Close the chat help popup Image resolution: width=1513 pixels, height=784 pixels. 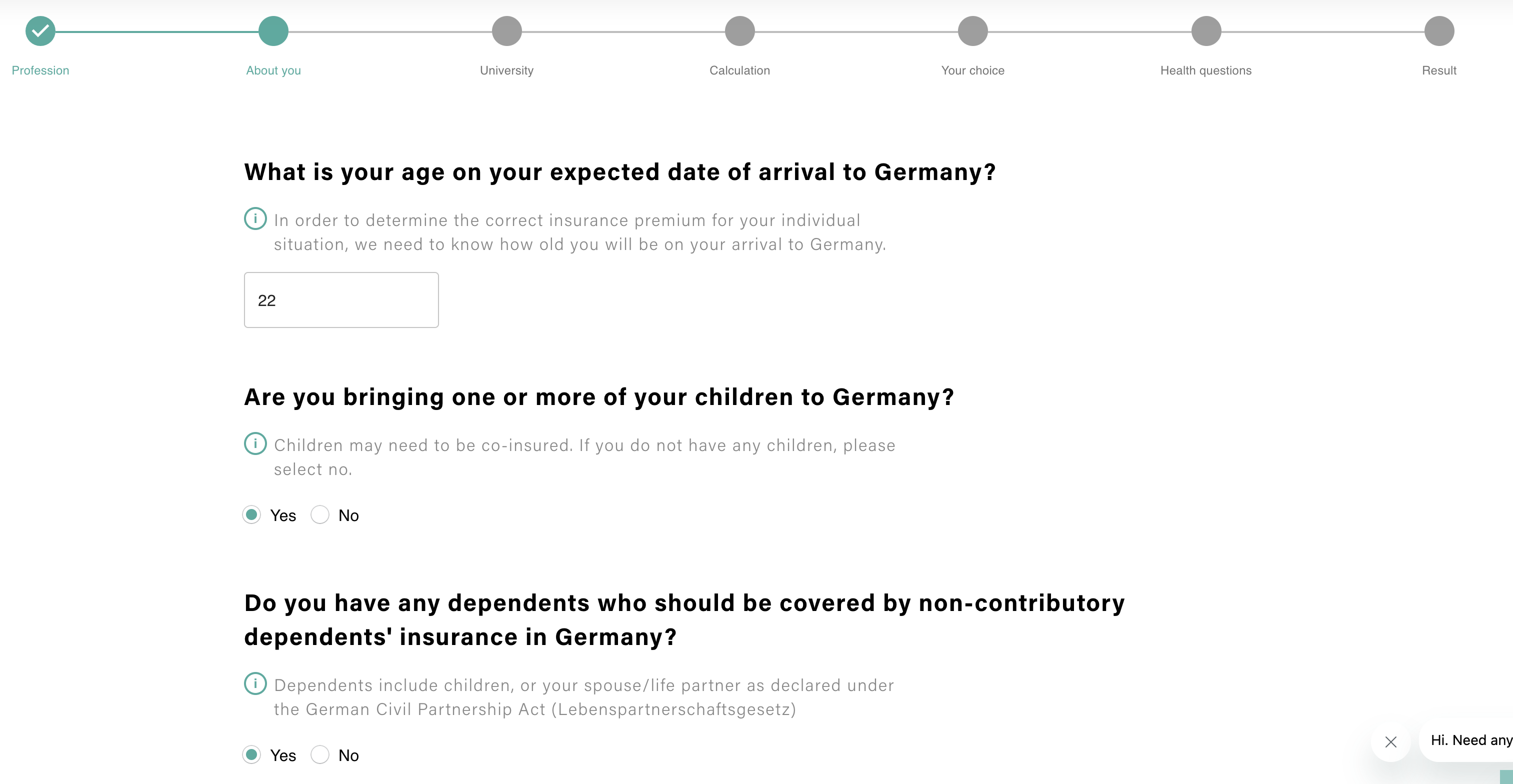tap(1390, 741)
